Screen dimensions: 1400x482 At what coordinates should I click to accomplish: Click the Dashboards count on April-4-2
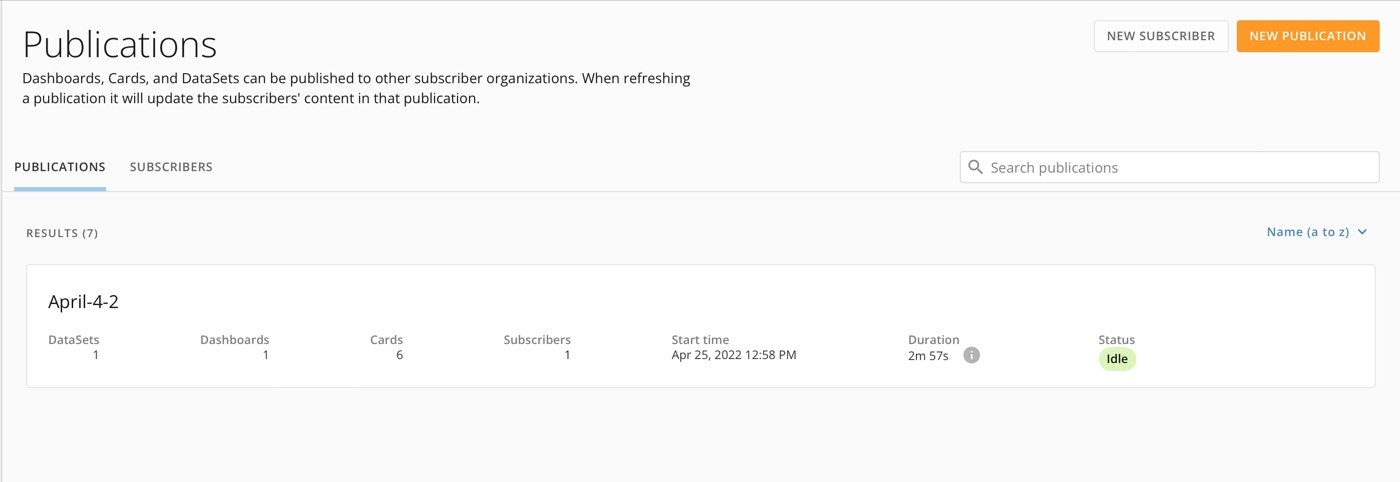click(x=265, y=355)
